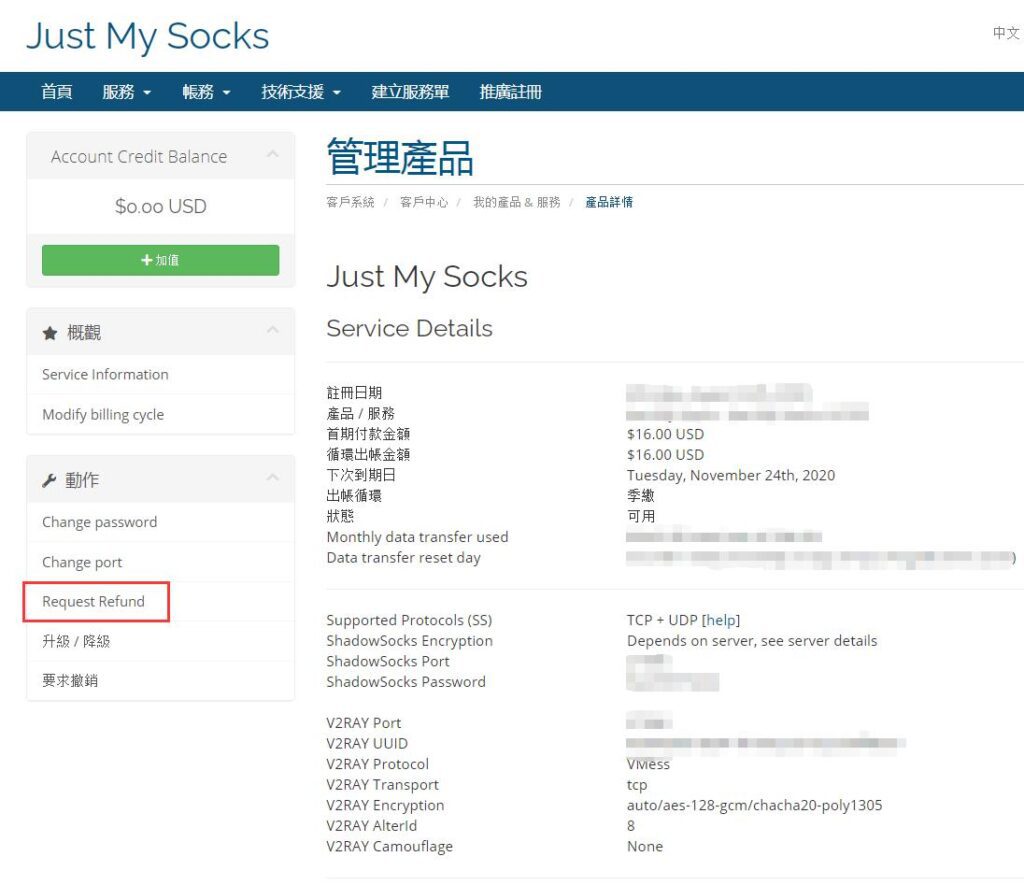The width and height of the screenshot is (1024, 885).
Task: Click the 產品詳情 breadcrumb
Action: (609, 202)
